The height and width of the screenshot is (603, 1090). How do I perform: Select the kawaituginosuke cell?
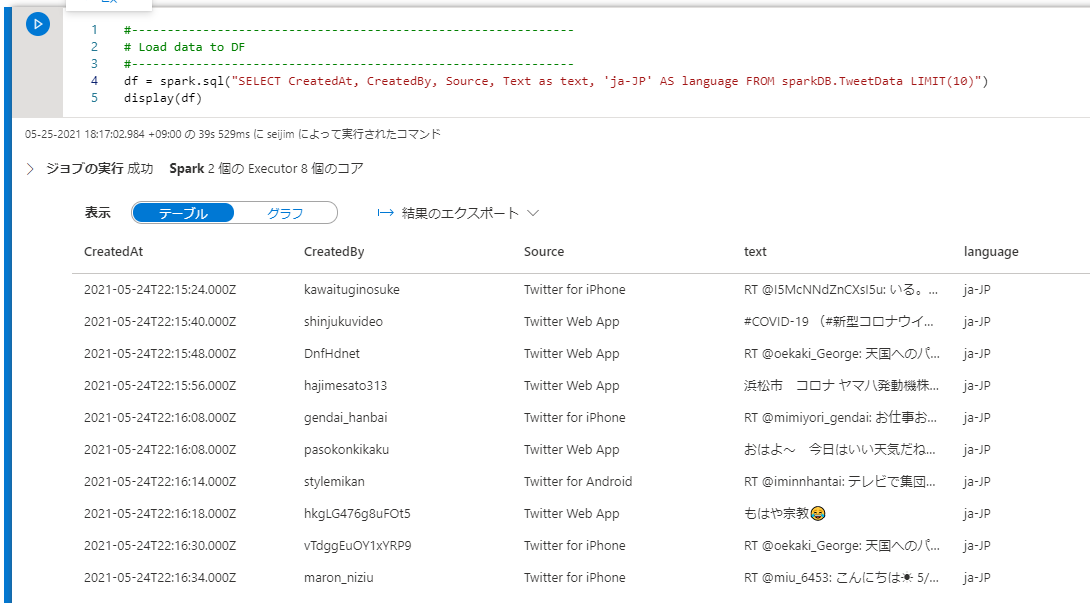(x=352, y=289)
